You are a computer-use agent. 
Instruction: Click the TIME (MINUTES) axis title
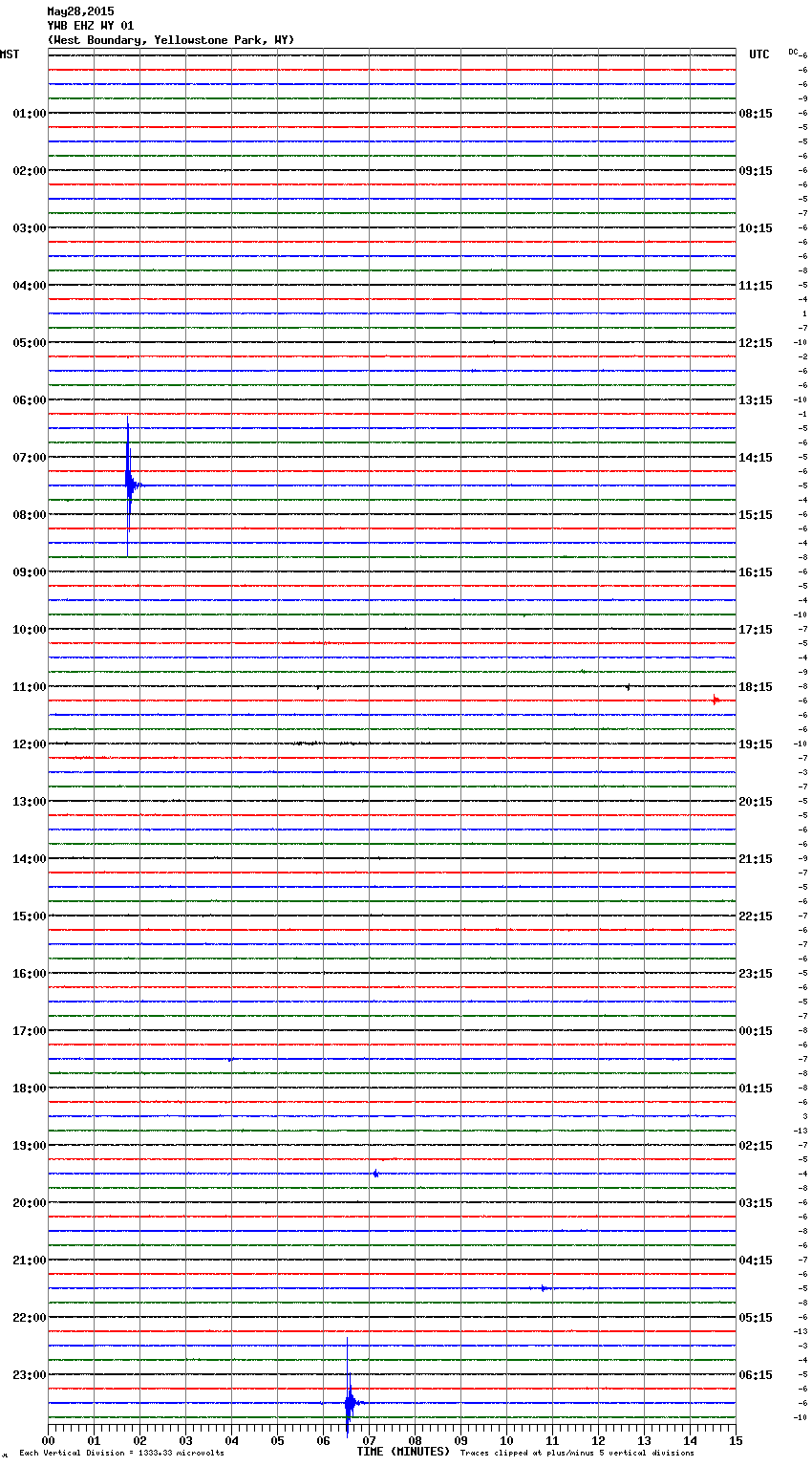pos(403,1452)
